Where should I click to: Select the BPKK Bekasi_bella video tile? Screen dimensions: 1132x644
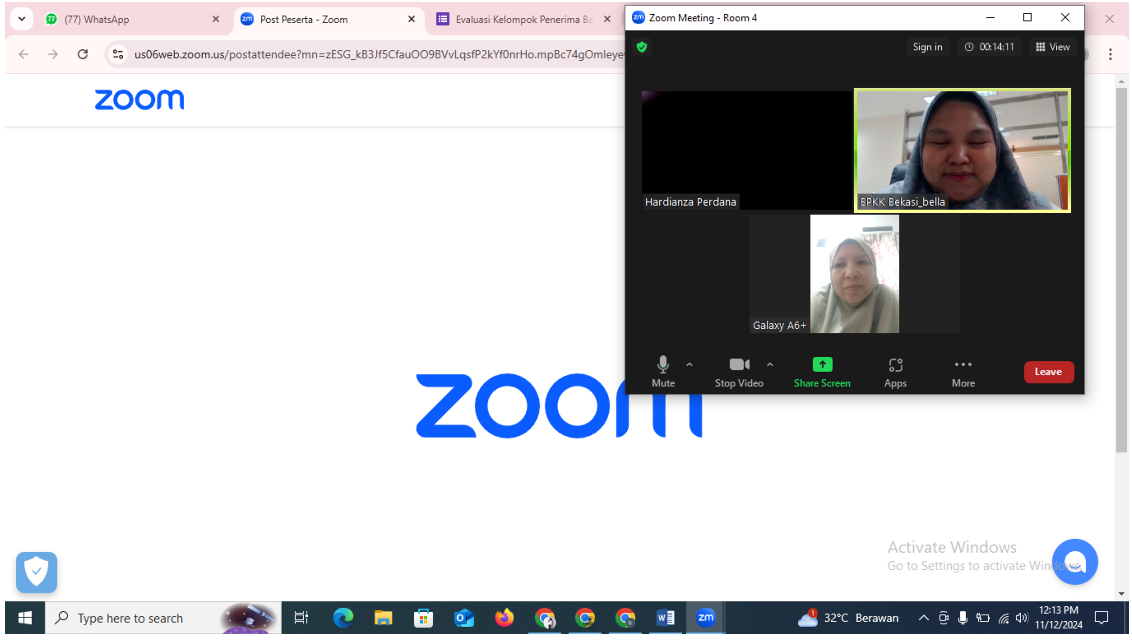coord(962,150)
